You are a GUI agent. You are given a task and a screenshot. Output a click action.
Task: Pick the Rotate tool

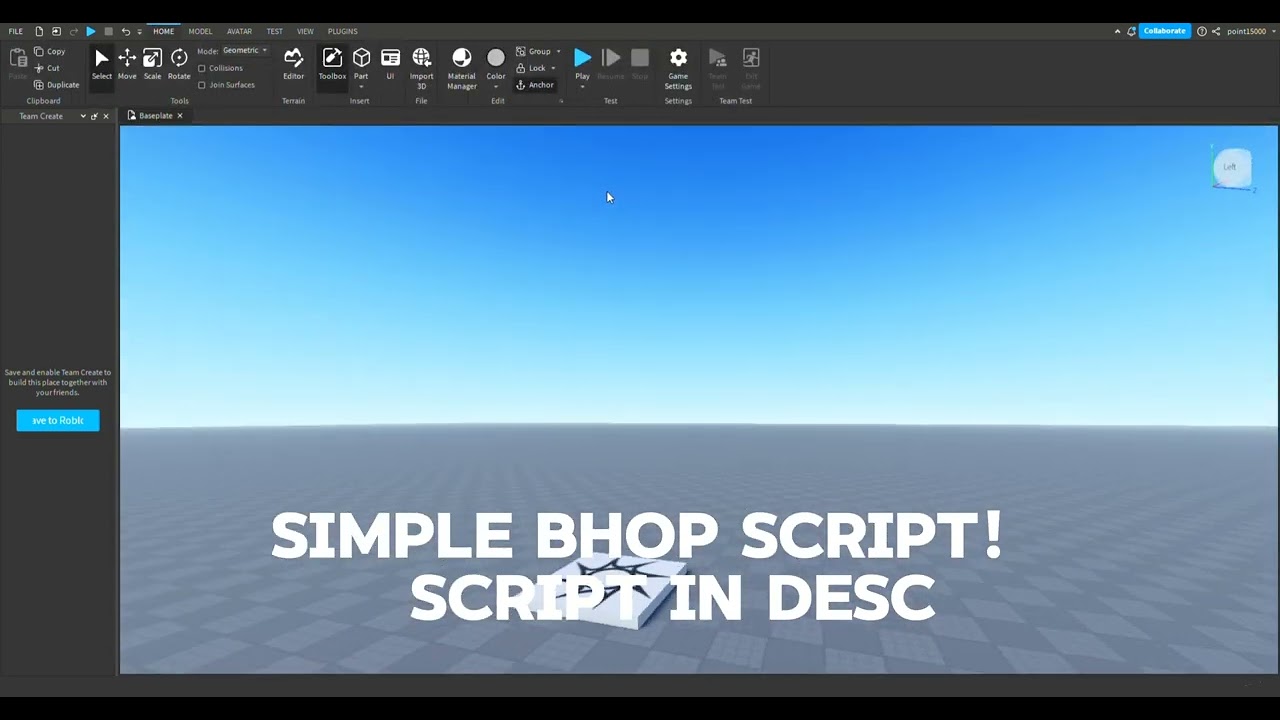pyautogui.click(x=179, y=64)
